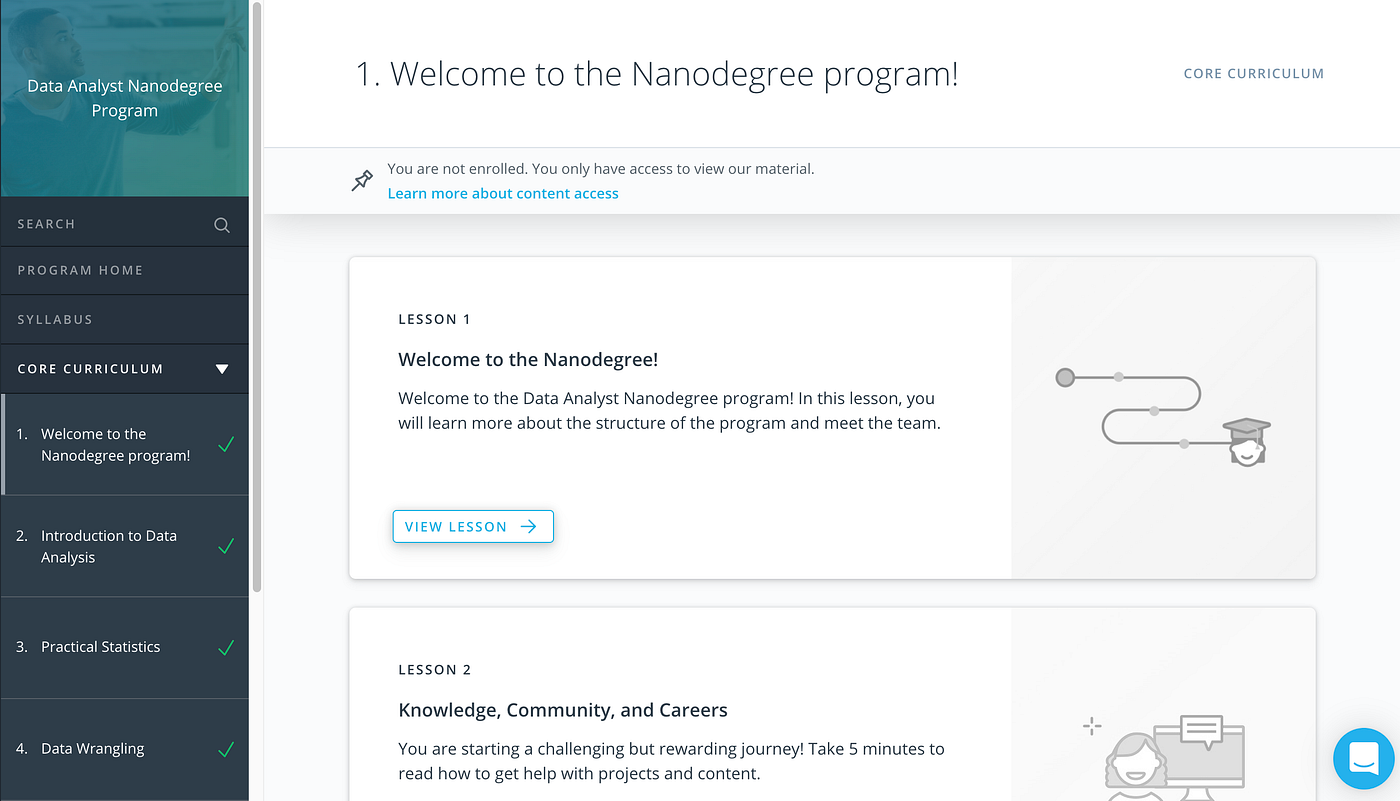This screenshot has height=801, width=1400.
Task: Click the green checkmark beside Practical Statistics
Action: click(x=225, y=646)
